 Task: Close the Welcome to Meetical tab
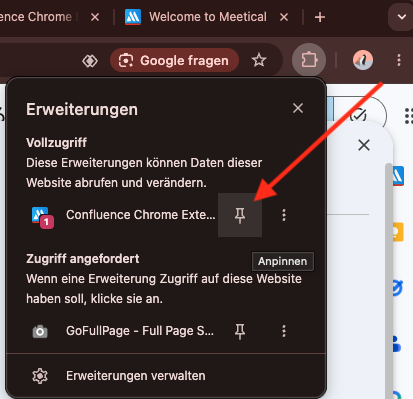point(284,17)
